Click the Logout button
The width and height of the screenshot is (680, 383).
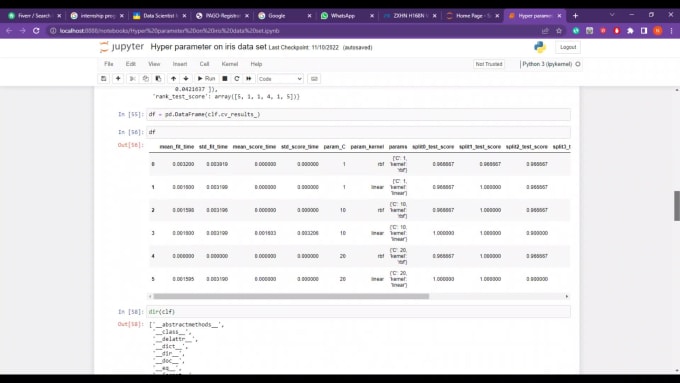[x=568, y=47]
